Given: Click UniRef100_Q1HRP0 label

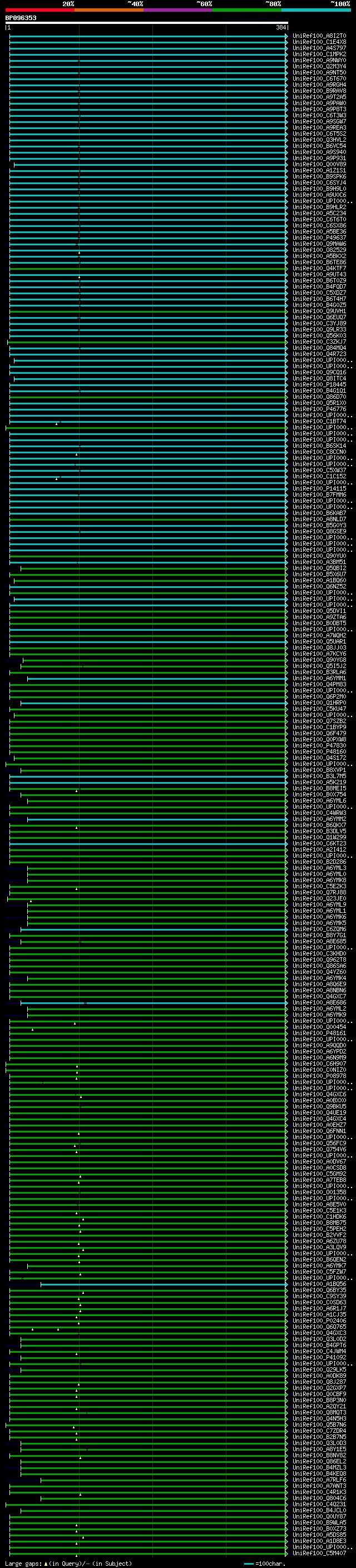Looking at the screenshot, I should click(x=319, y=703).
